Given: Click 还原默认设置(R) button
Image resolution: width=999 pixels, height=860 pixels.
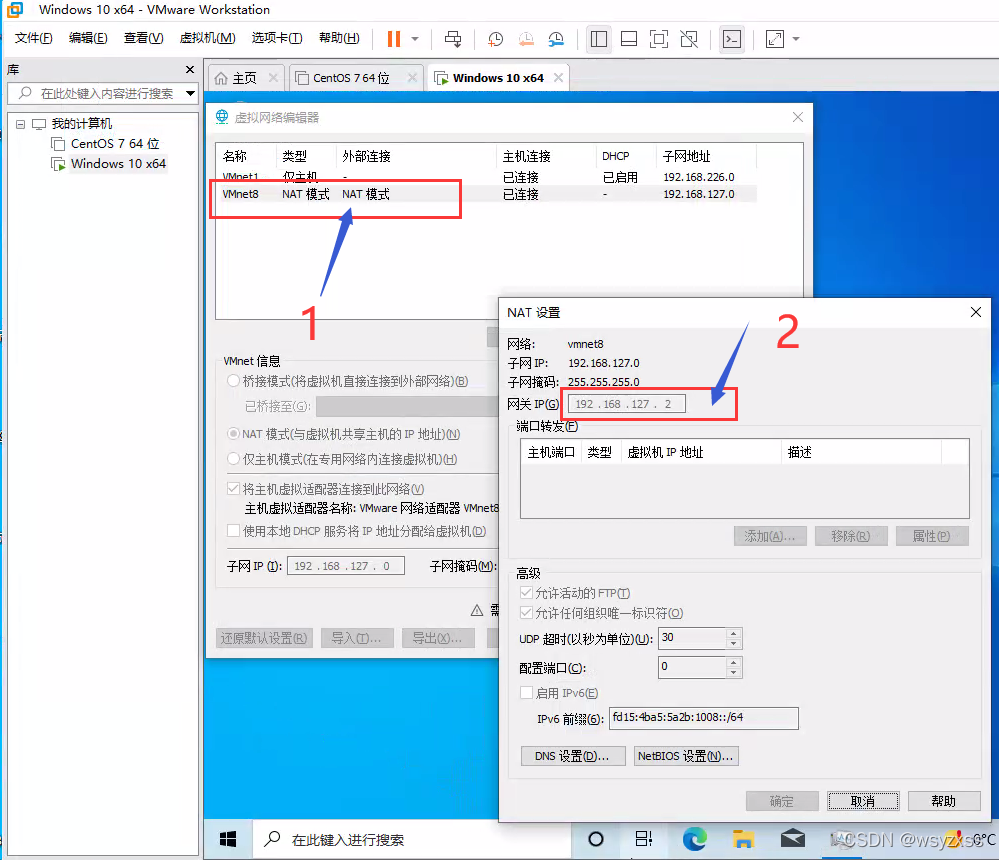Looking at the screenshot, I should [264, 638].
